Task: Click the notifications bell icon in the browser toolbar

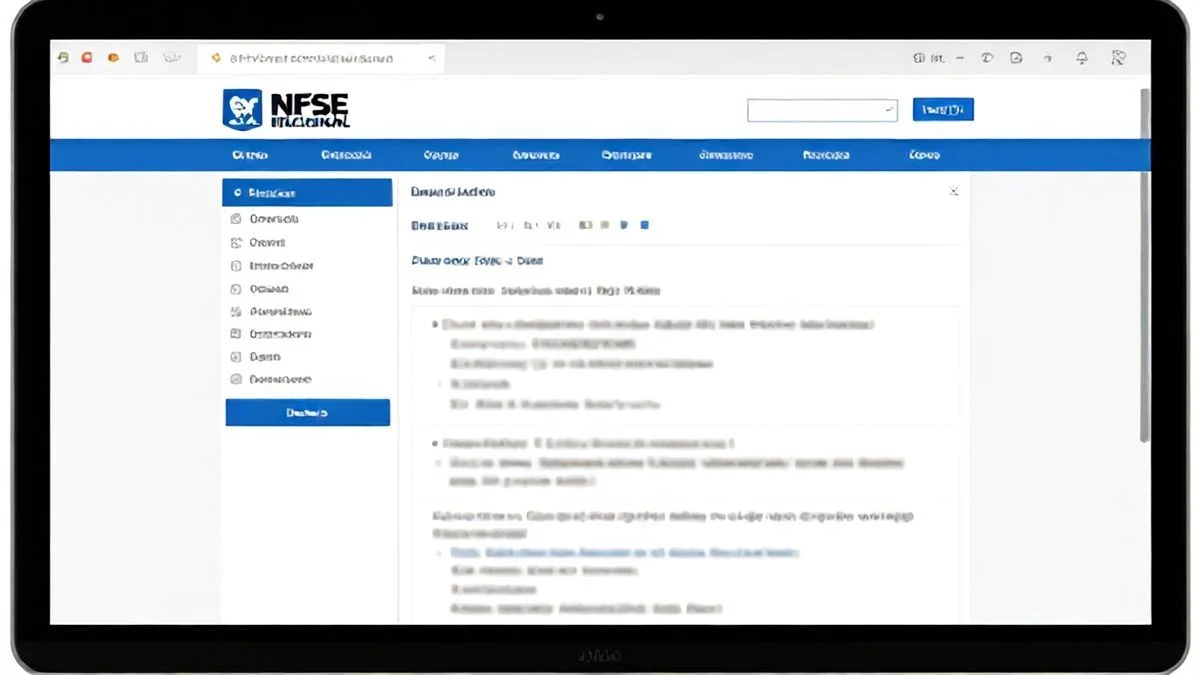Action: 1081,58
